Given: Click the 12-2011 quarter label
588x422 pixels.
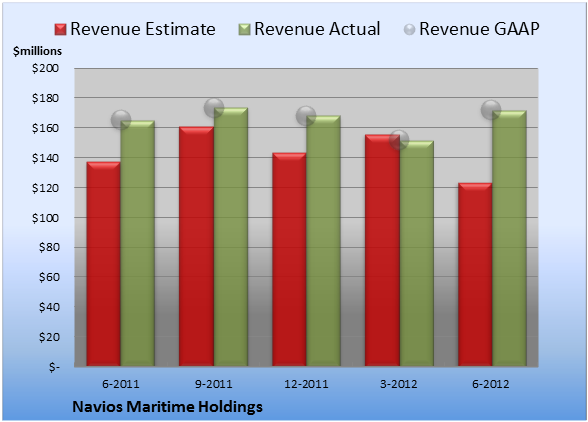Looking at the screenshot, I should 306,384.
